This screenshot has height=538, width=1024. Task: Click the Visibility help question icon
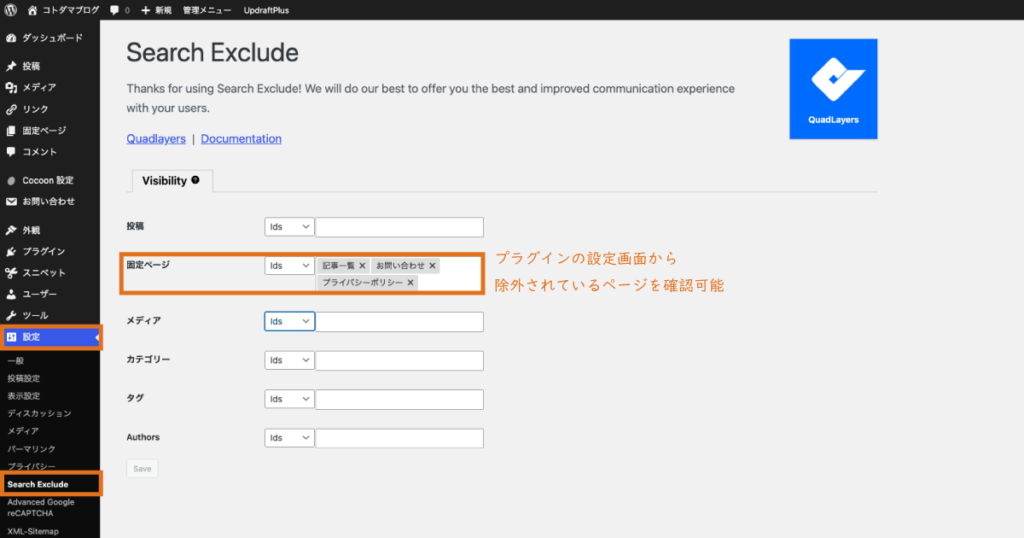click(195, 180)
